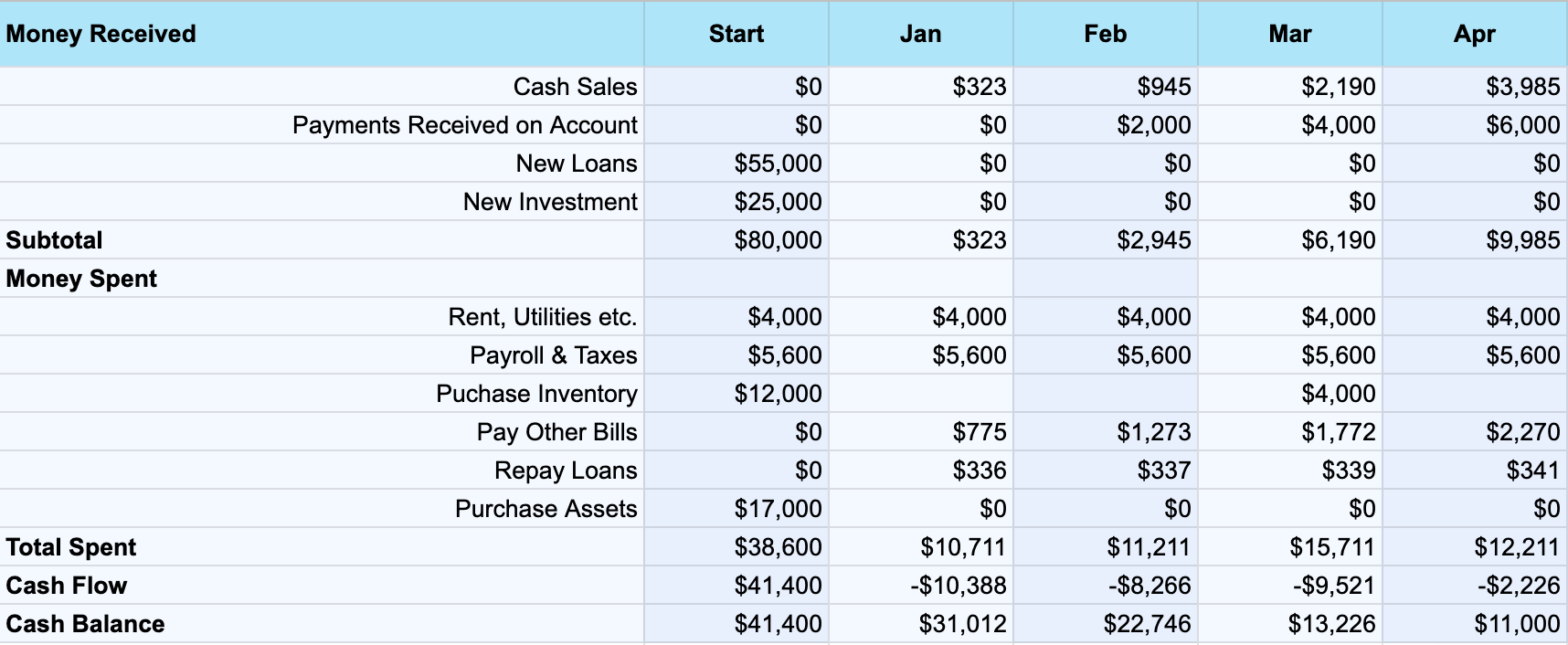Select the Cash Flow -$10,388 cell
Screen dimensions: 1568x645
958,586
